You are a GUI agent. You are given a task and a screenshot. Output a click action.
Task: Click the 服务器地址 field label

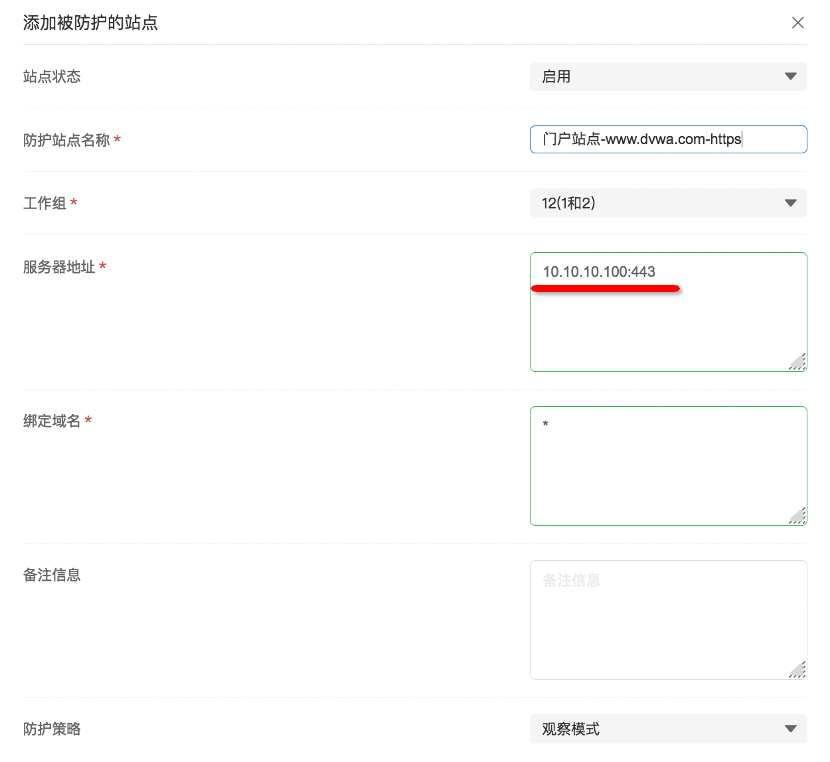tap(59, 267)
